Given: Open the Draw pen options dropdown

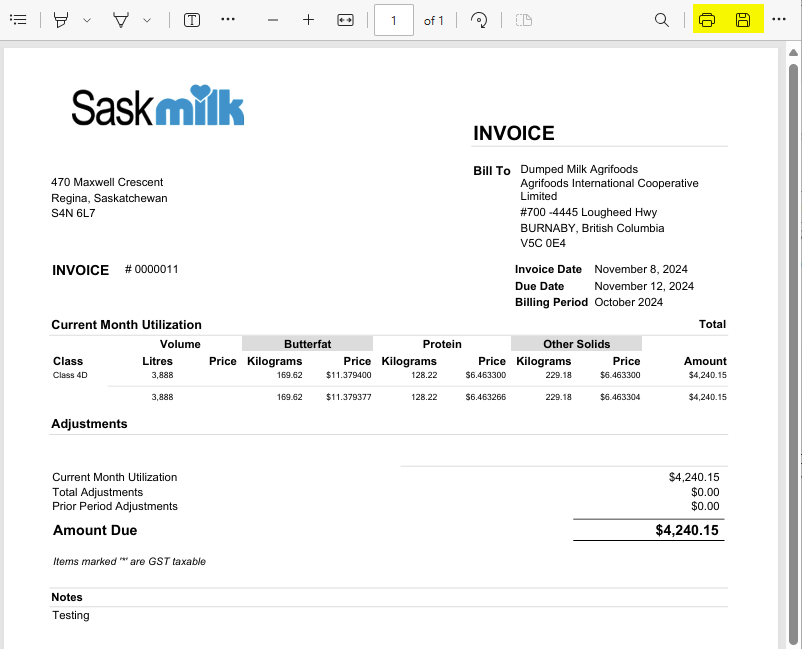Looking at the screenshot, I should point(147,20).
